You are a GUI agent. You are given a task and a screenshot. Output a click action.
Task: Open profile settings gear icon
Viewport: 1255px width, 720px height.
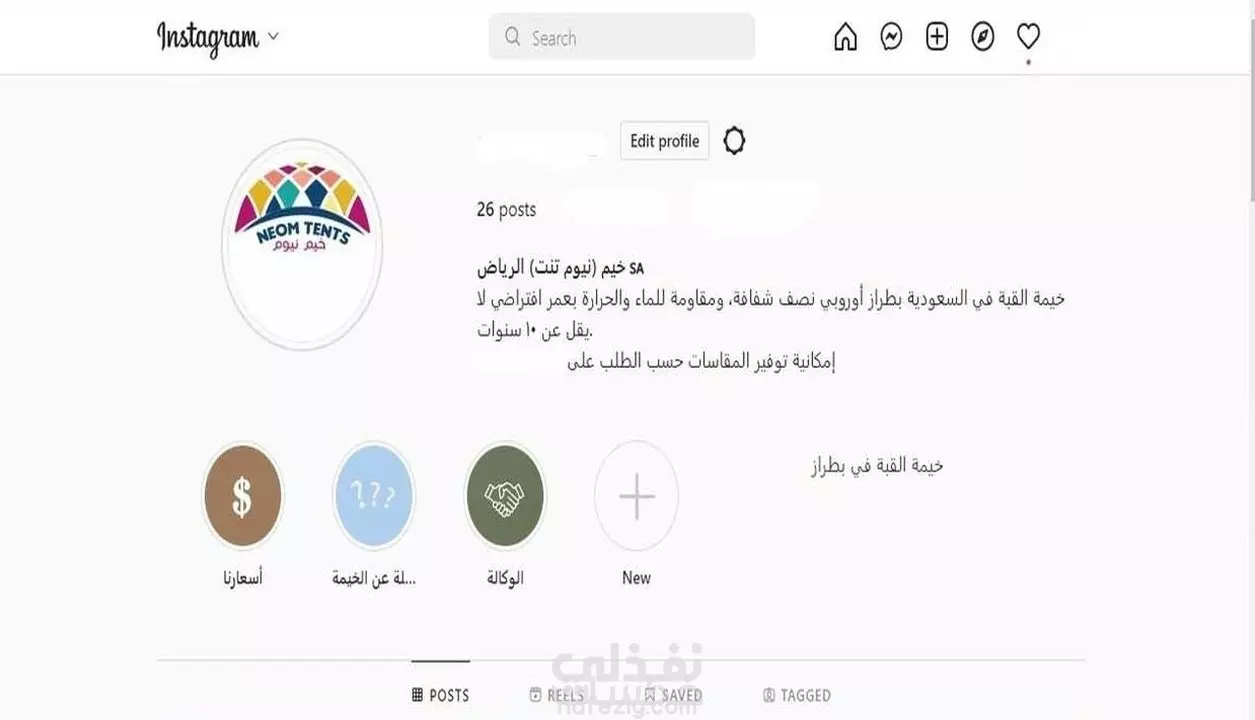pyautogui.click(x=734, y=141)
